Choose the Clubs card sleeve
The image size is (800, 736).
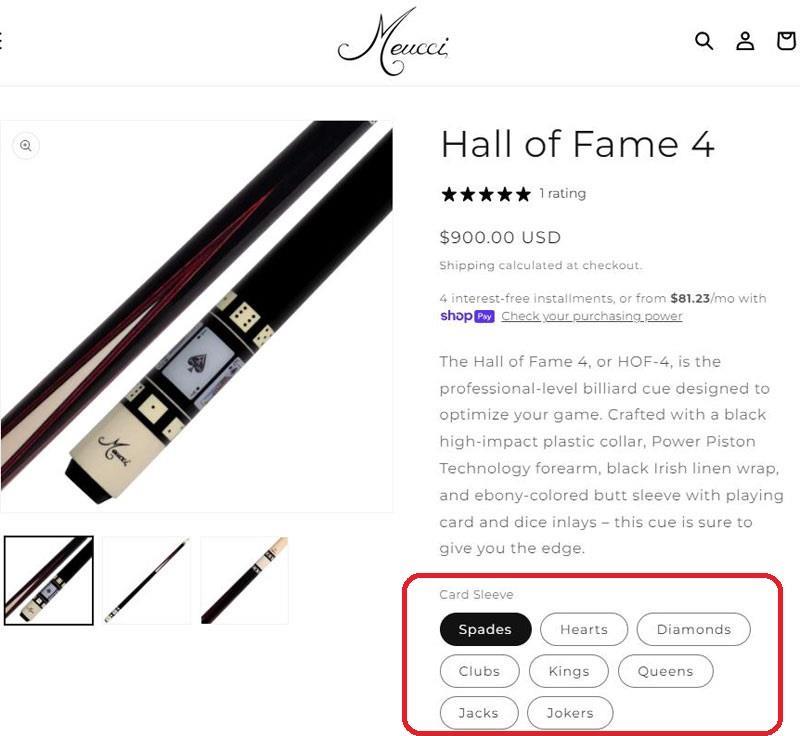[x=479, y=671]
